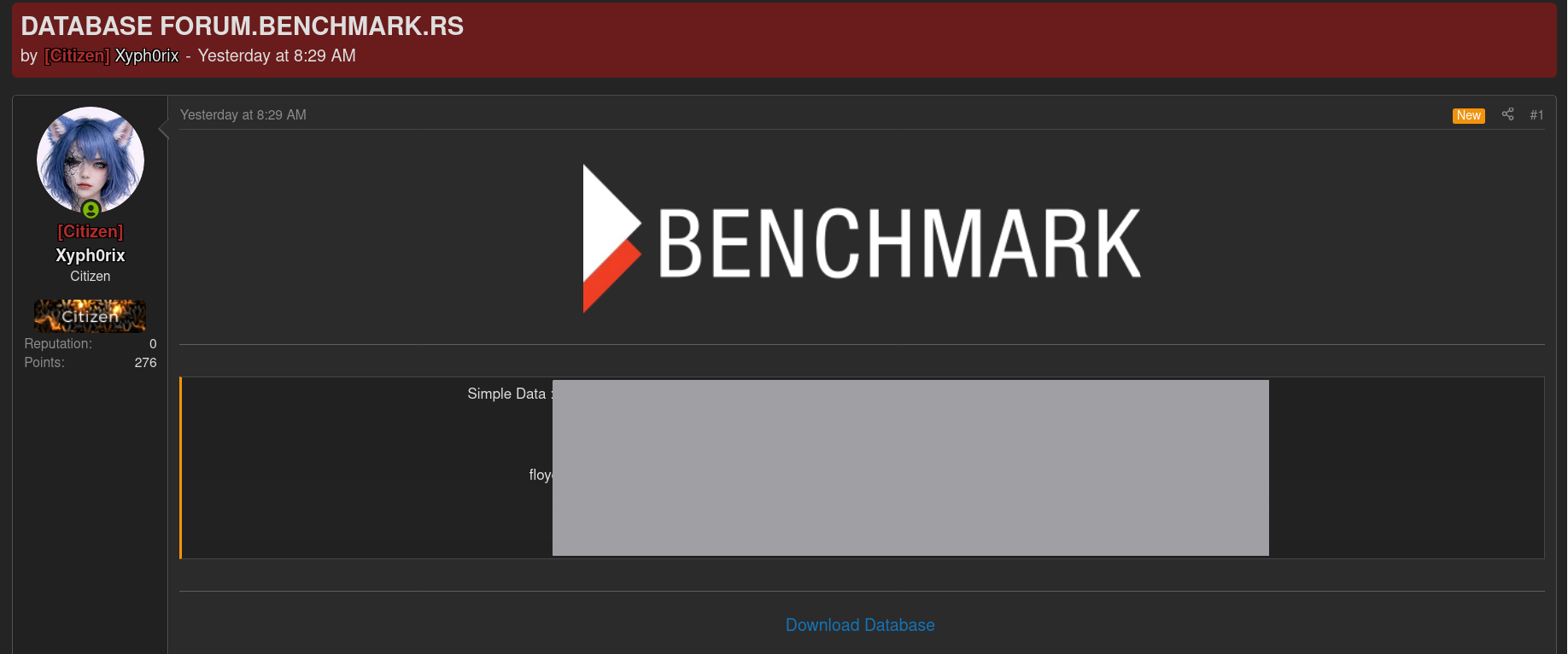Click the gray redacted block in the quote

[910, 468]
